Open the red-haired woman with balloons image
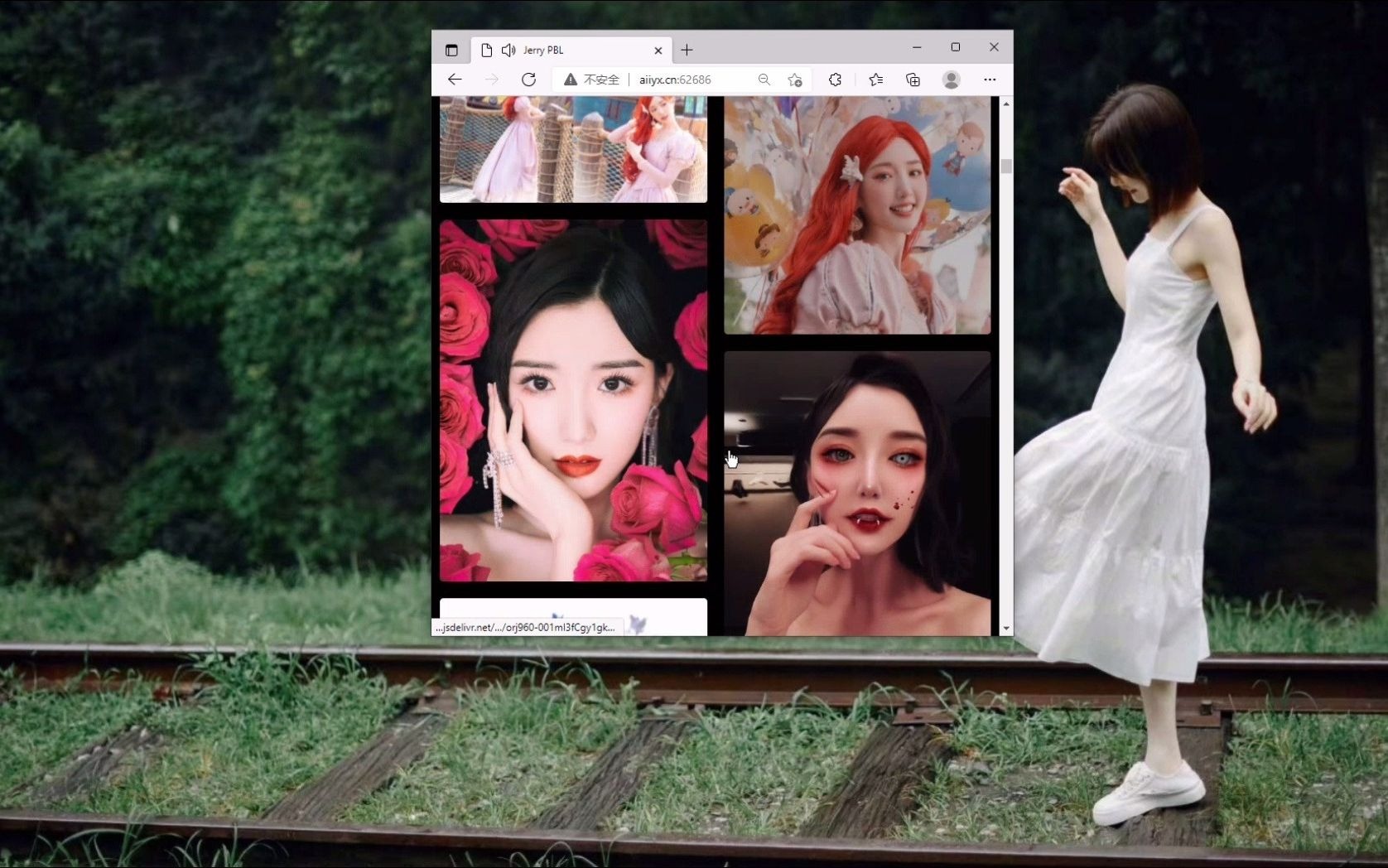This screenshot has height=868, width=1388. pos(857,215)
